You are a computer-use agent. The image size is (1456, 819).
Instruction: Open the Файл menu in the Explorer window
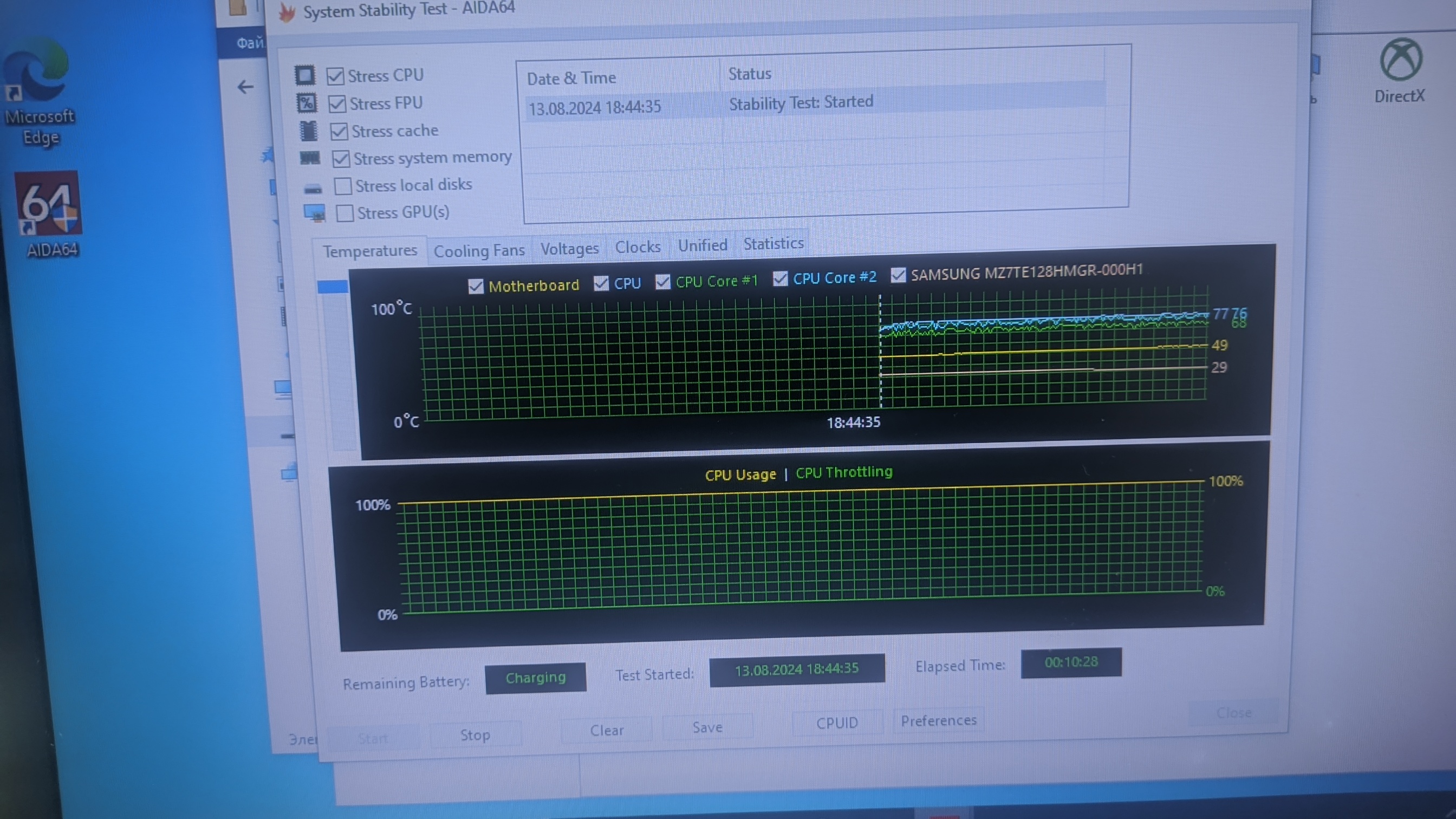point(249,43)
